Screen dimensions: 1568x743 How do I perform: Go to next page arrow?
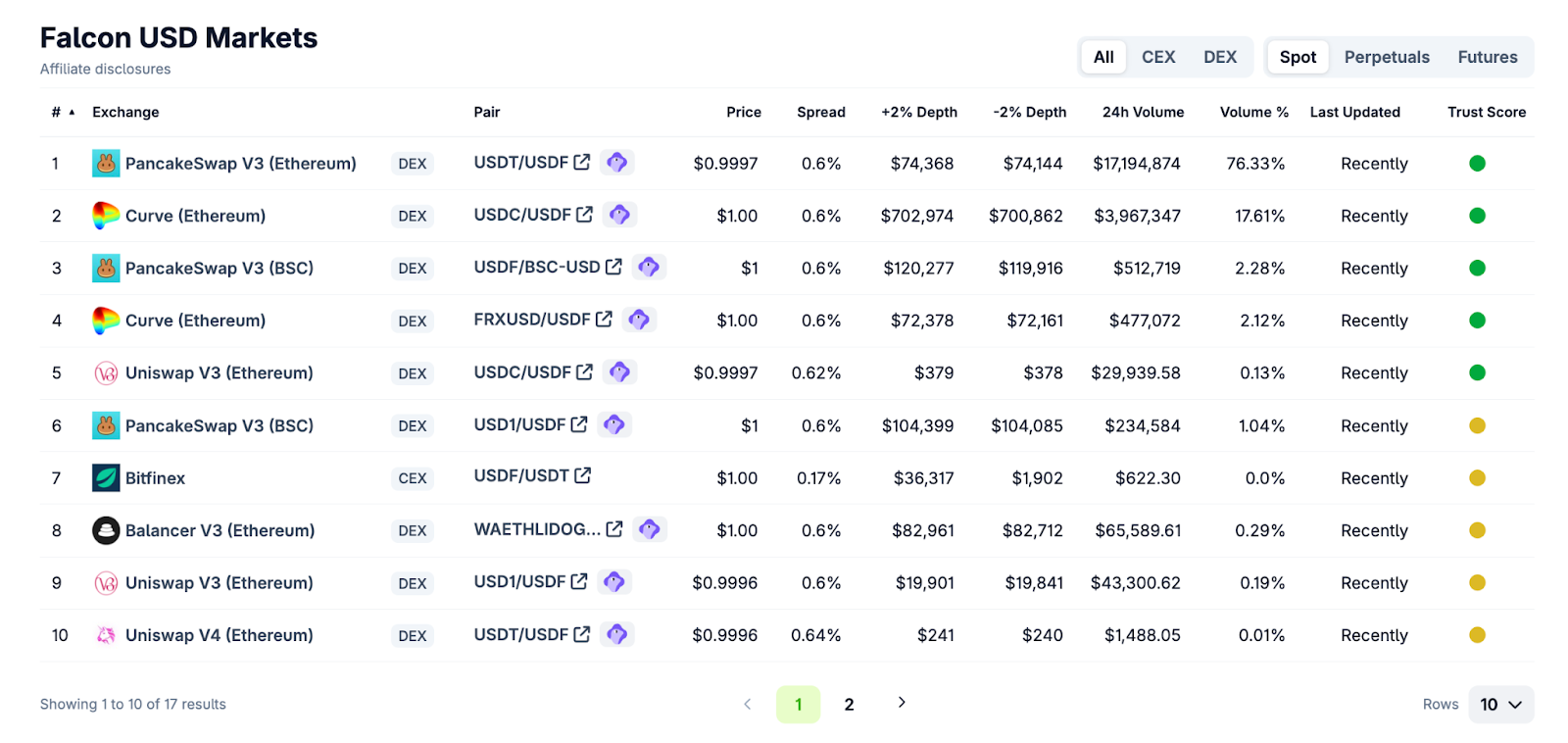pyautogui.click(x=902, y=703)
